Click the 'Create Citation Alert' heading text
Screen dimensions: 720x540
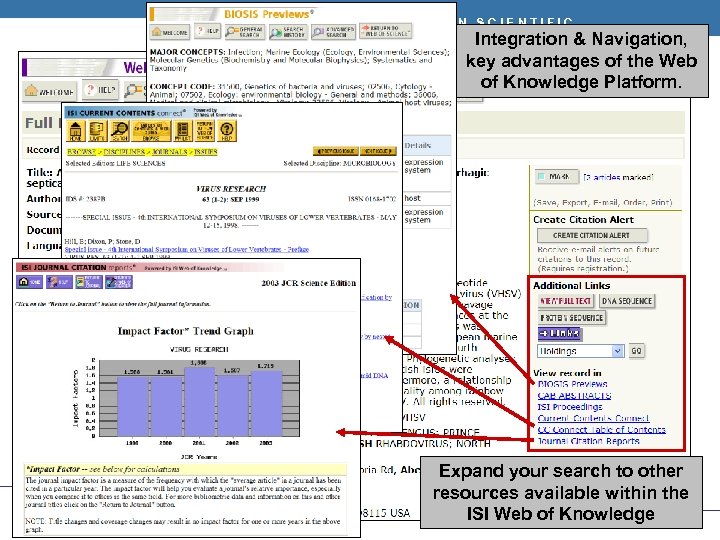(x=583, y=219)
